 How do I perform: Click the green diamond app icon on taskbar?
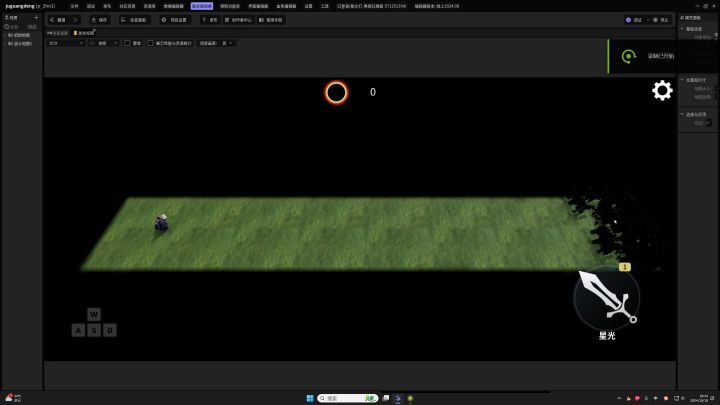coord(410,398)
